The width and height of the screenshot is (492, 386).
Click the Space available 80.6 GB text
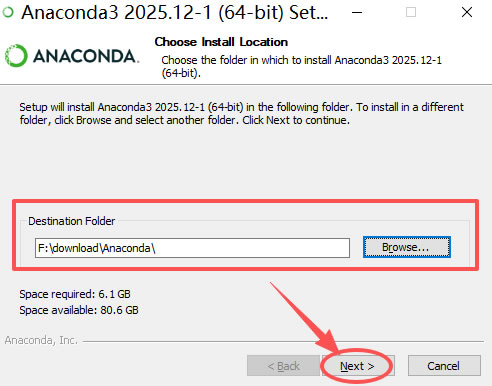[x=79, y=310]
